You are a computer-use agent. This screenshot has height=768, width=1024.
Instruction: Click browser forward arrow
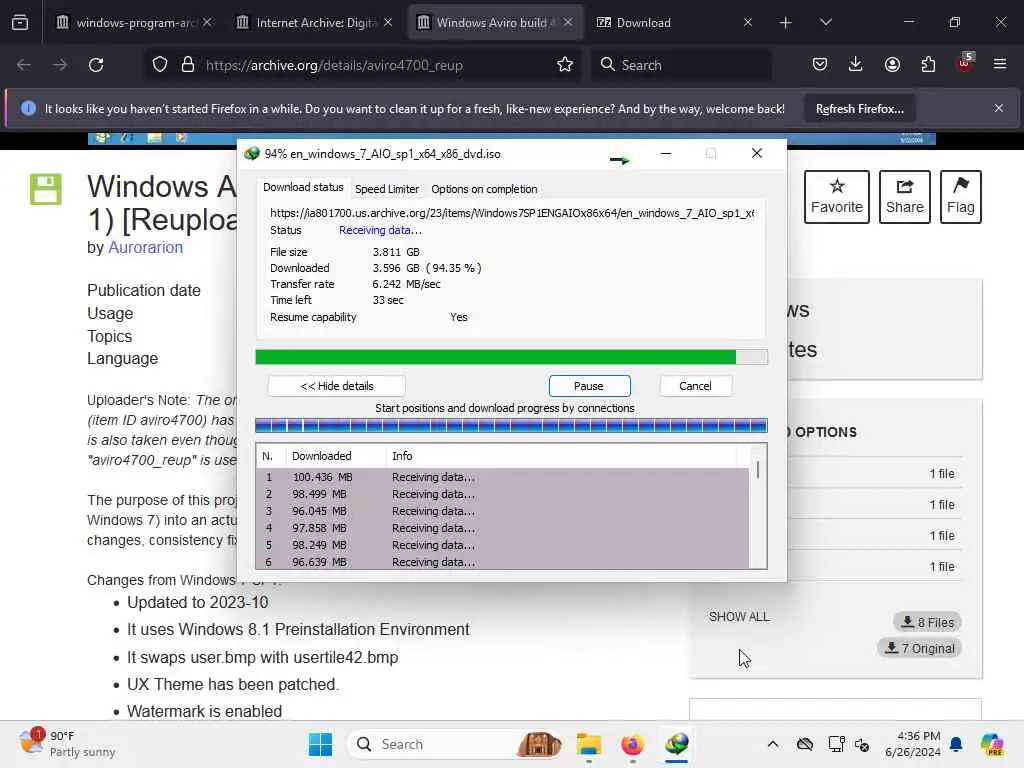pyautogui.click(x=59, y=65)
